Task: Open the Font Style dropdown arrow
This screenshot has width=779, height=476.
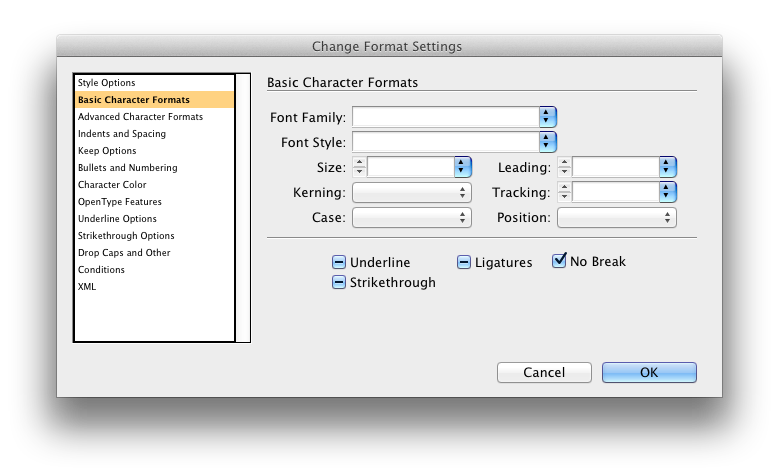Action: coord(547,142)
